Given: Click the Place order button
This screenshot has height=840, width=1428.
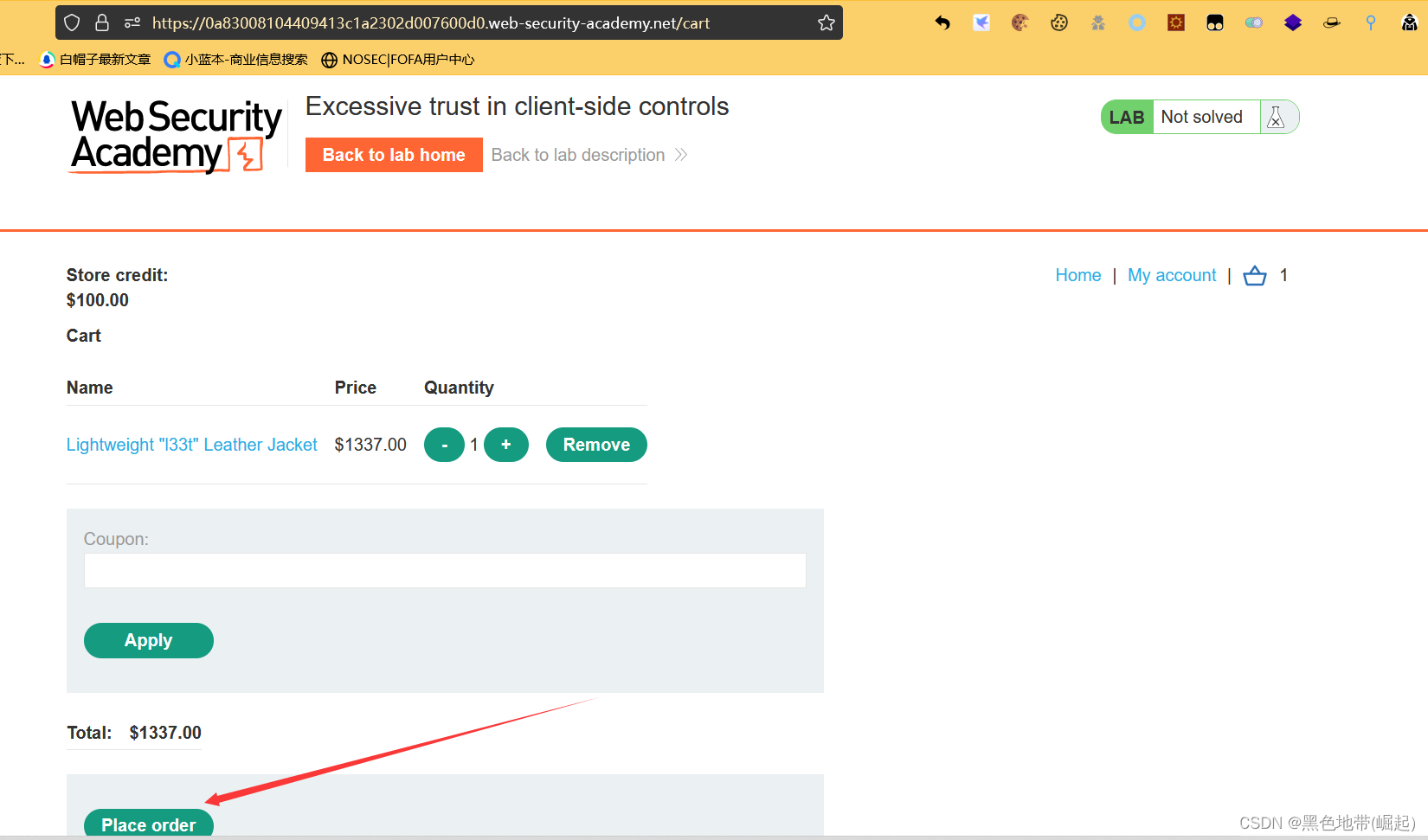Looking at the screenshot, I should point(149,824).
